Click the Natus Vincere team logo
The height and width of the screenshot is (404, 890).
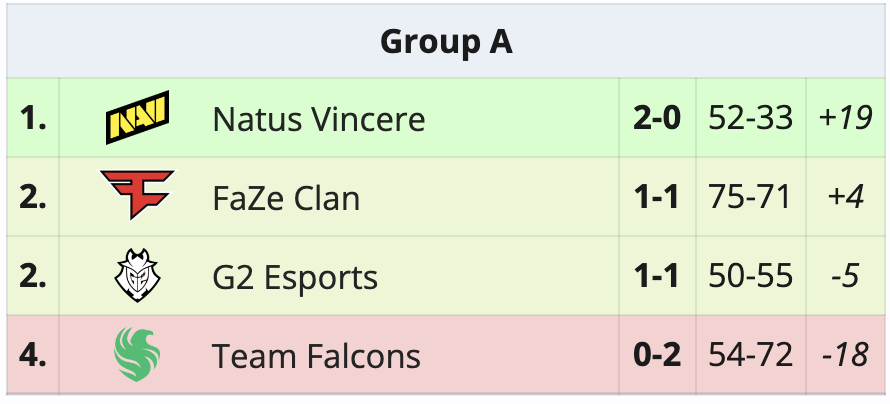[137, 118]
